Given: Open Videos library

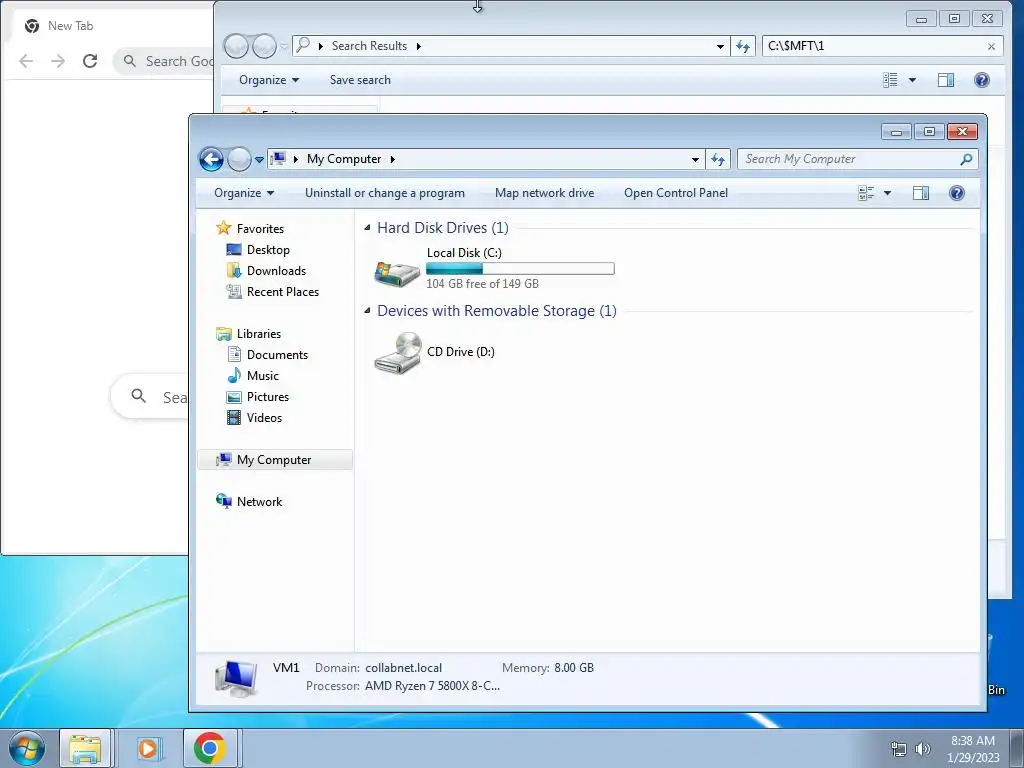Looking at the screenshot, I should click(x=264, y=418).
